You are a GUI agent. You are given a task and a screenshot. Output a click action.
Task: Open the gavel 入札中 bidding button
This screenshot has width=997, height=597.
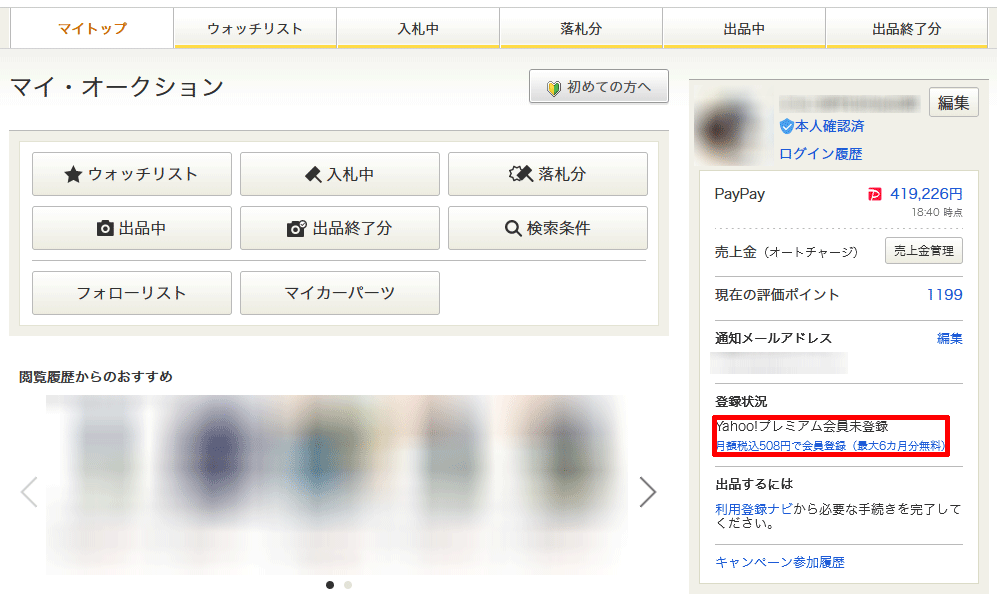point(339,174)
